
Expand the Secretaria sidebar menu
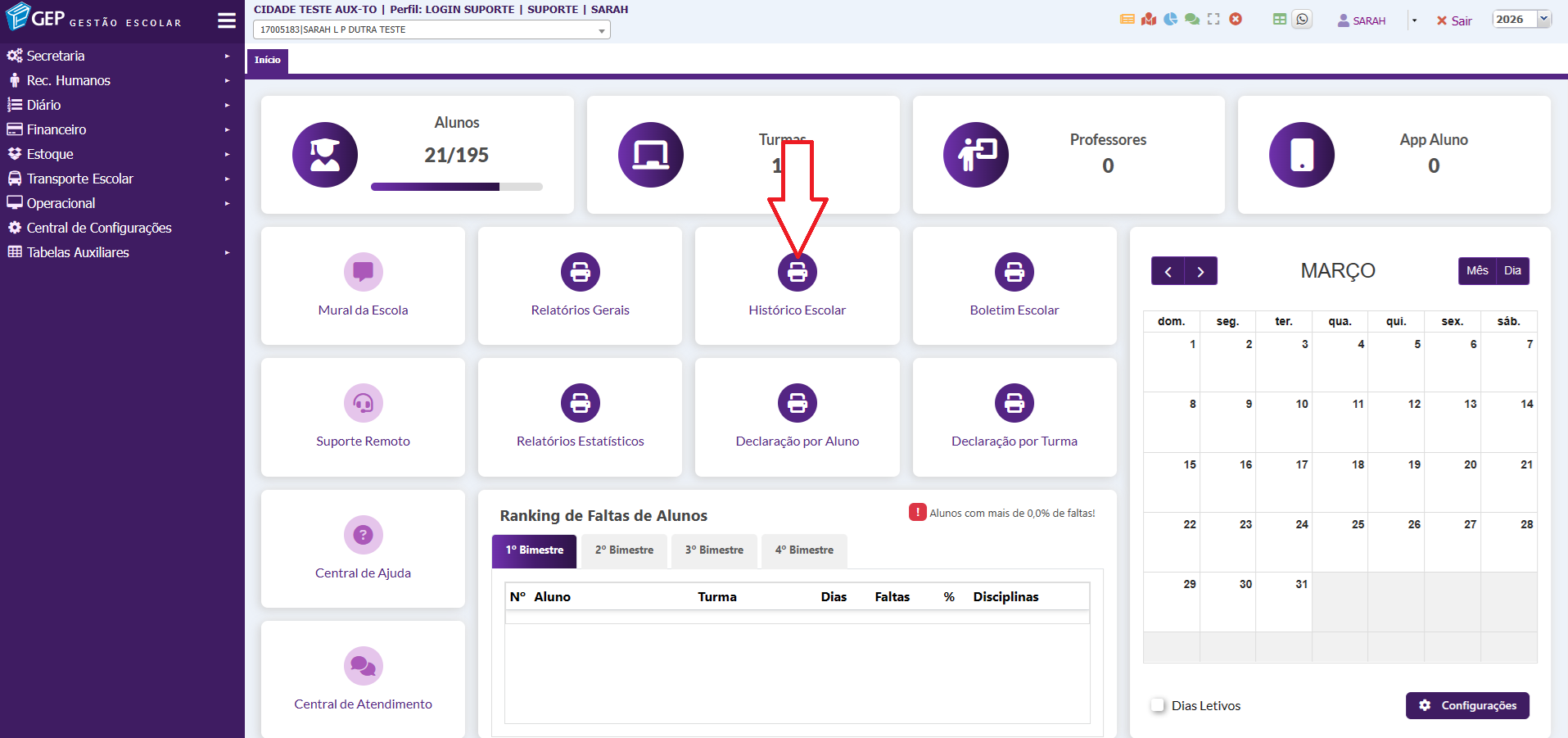[x=56, y=56]
